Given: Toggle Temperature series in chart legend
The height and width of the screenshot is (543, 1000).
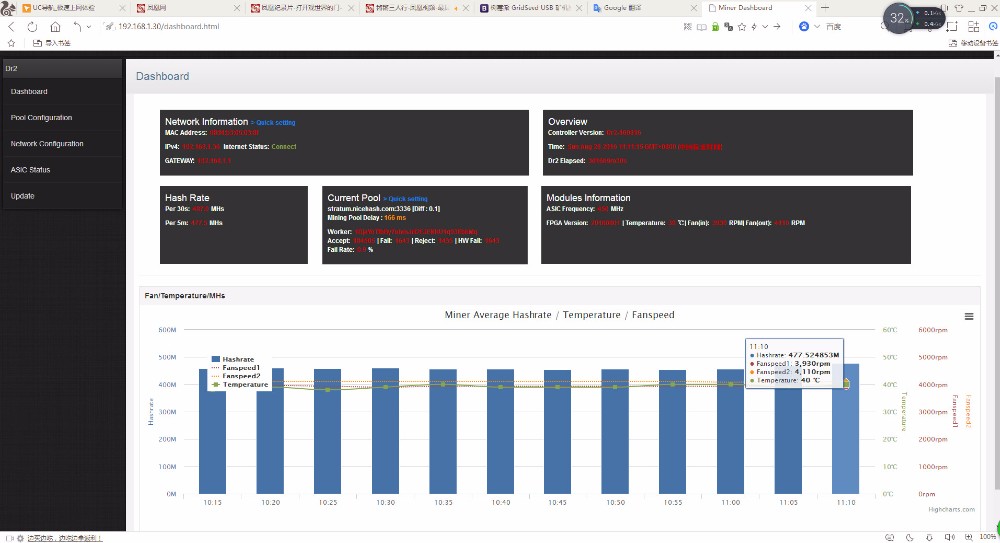Looking at the screenshot, I should [244, 384].
